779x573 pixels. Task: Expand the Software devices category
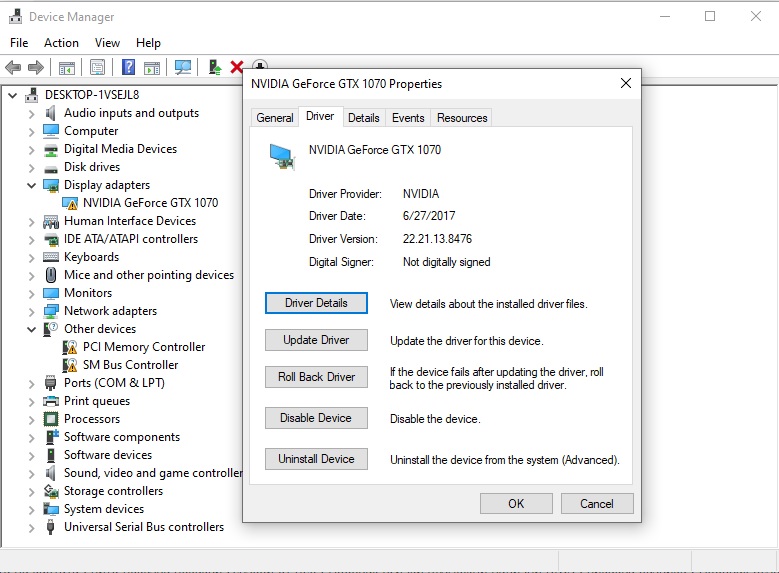pyautogui.click(x=31, y=455)
